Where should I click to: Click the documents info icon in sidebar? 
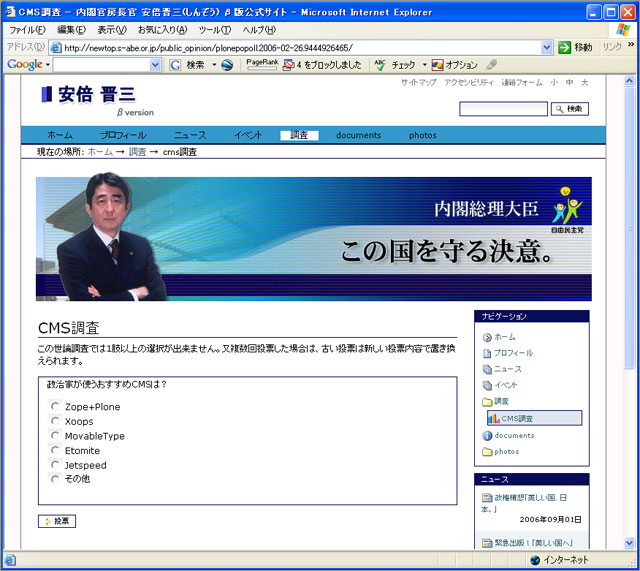click(487, 436)
